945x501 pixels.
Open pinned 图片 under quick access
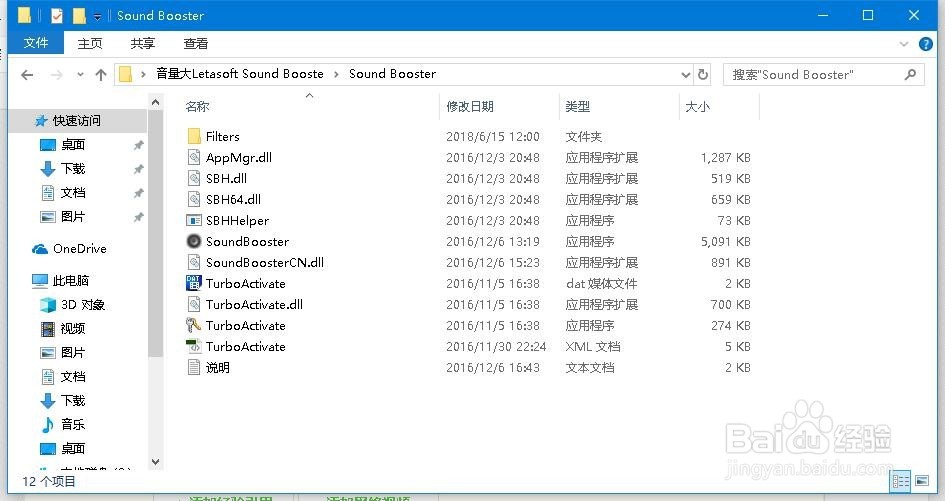tap(72, 216)
